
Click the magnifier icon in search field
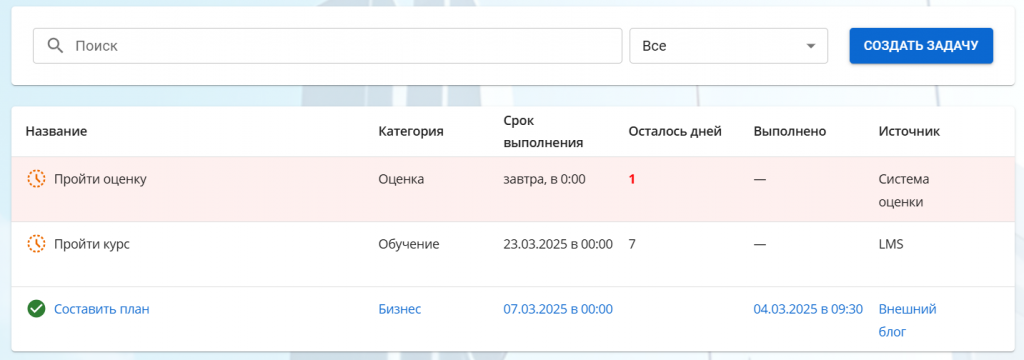click(x=56, y=46)
